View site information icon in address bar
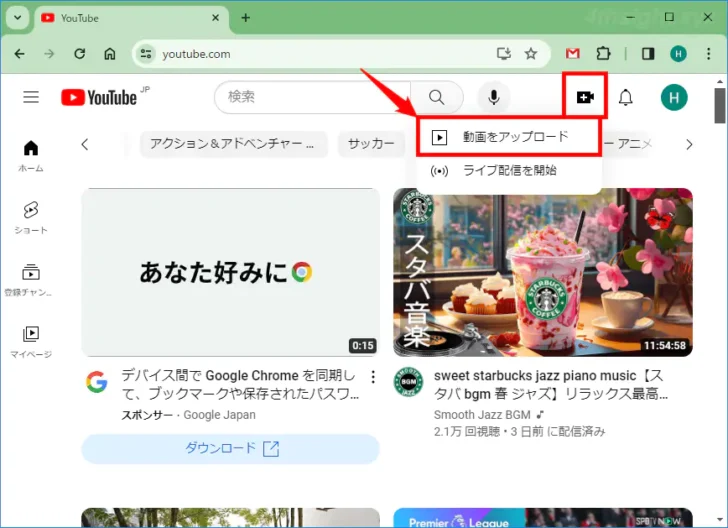 pos(146,54)
